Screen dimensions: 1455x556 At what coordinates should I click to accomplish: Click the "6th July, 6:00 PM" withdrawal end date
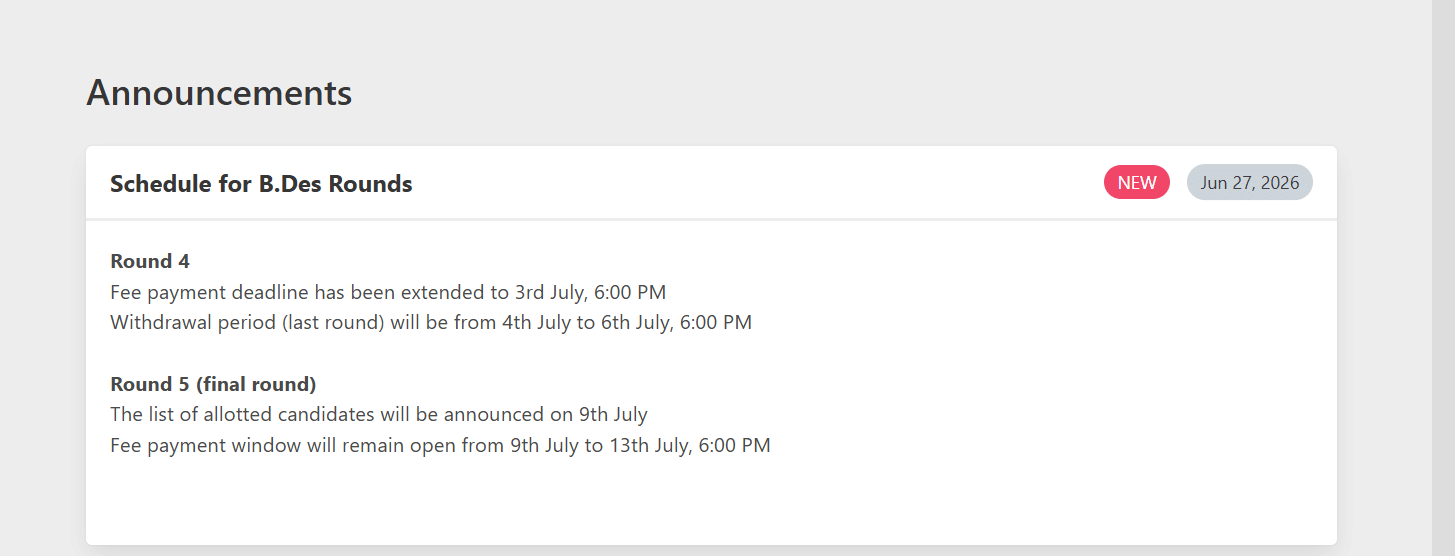point(676,322)
